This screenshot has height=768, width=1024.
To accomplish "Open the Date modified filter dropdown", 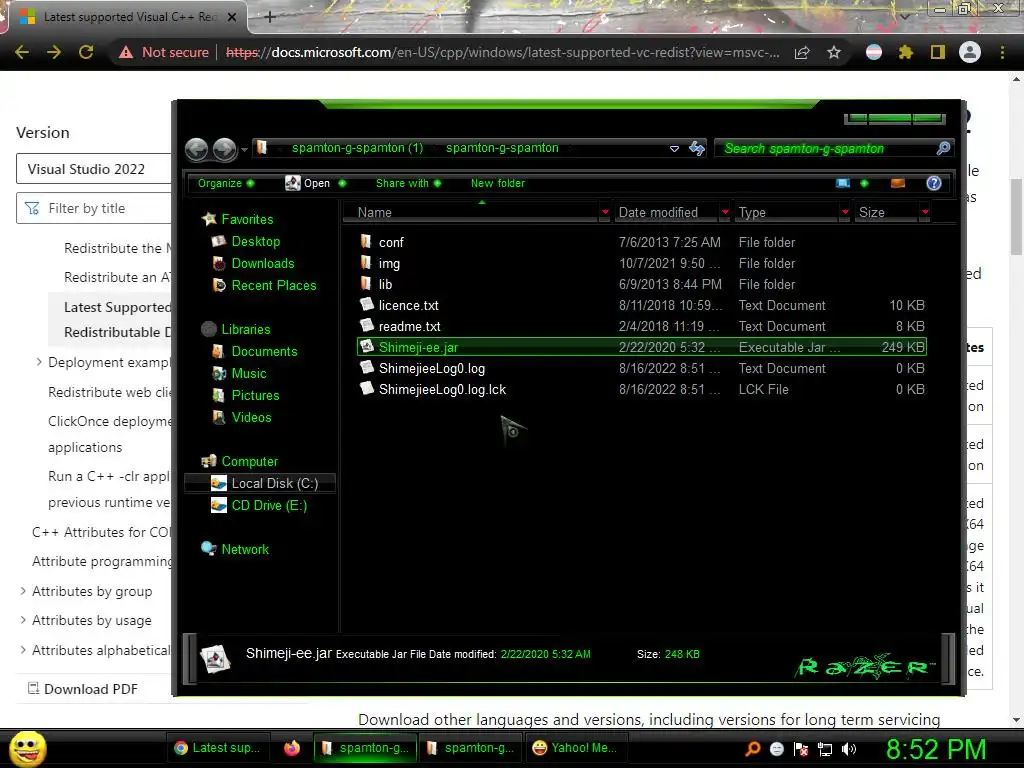I will (725, 212).
